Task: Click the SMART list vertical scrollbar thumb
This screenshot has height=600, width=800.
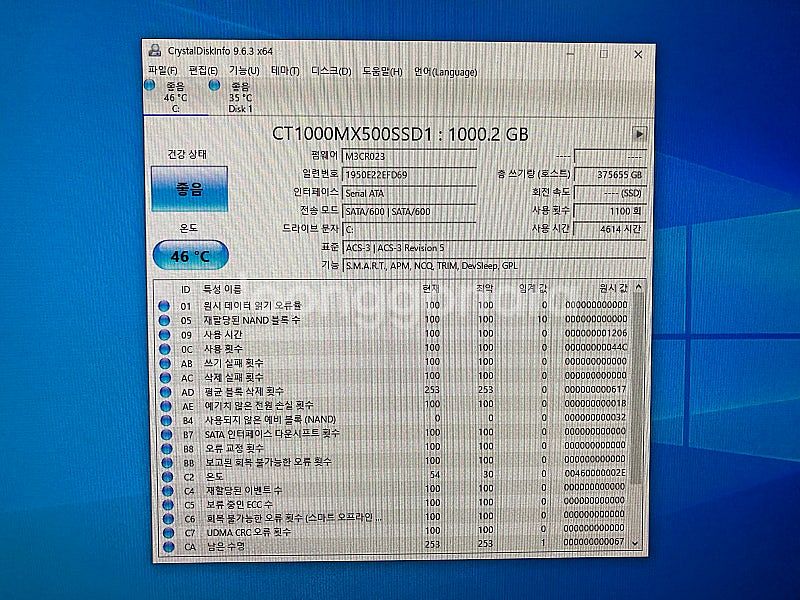Action: (x=637, y=390)
